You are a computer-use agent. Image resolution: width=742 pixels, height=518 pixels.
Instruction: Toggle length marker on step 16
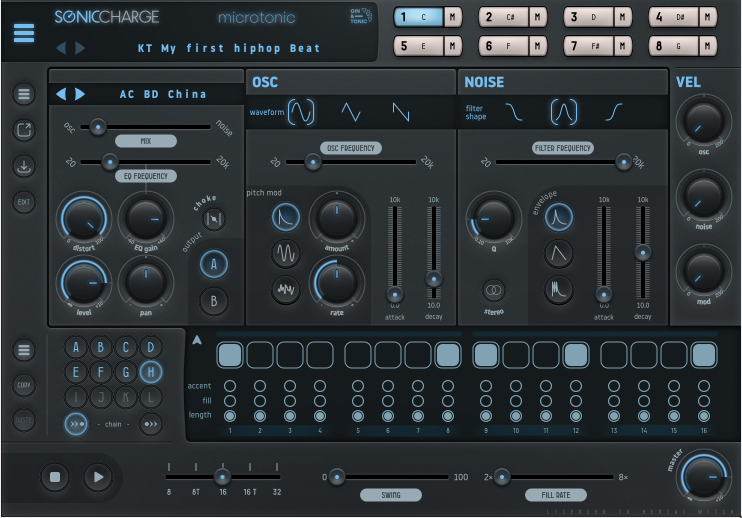click(x=704, y=416)
